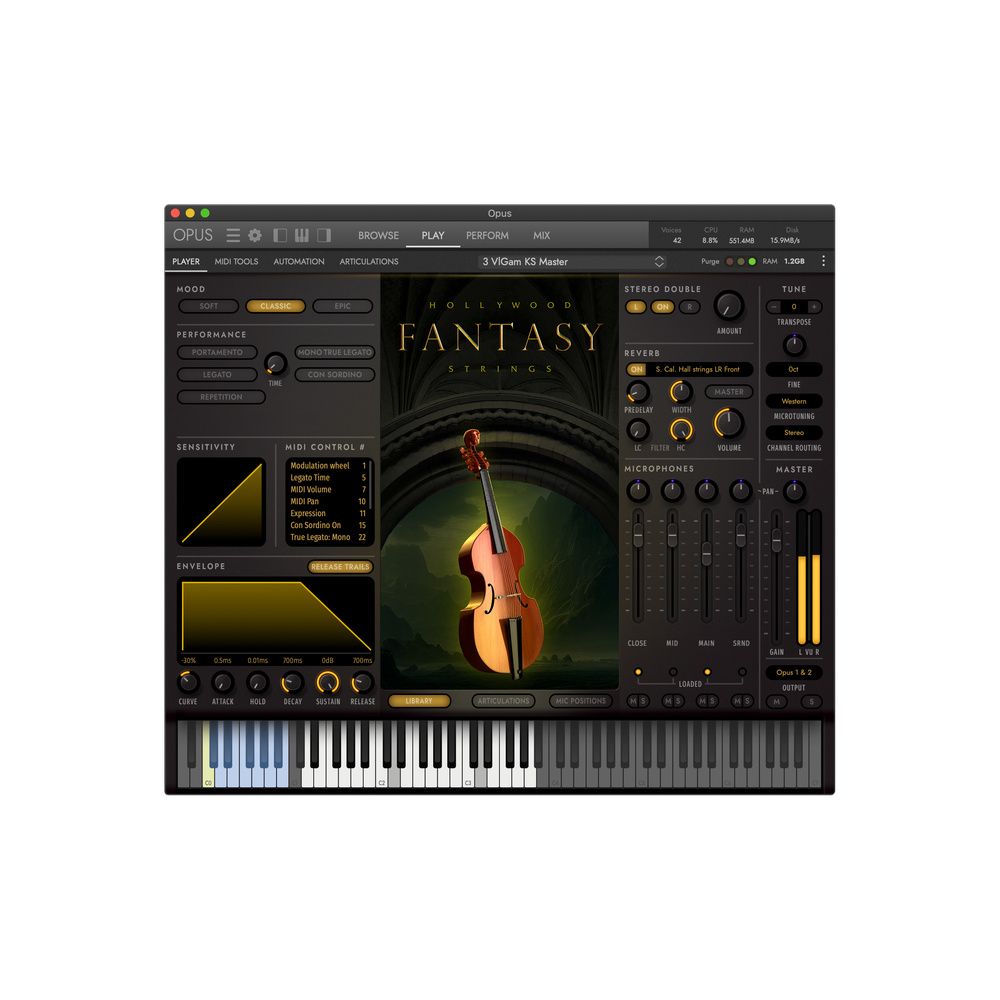Toggle Release Trails in Envelope section
Viewport: 1000px width, 1000px height.
click(338, 566)
